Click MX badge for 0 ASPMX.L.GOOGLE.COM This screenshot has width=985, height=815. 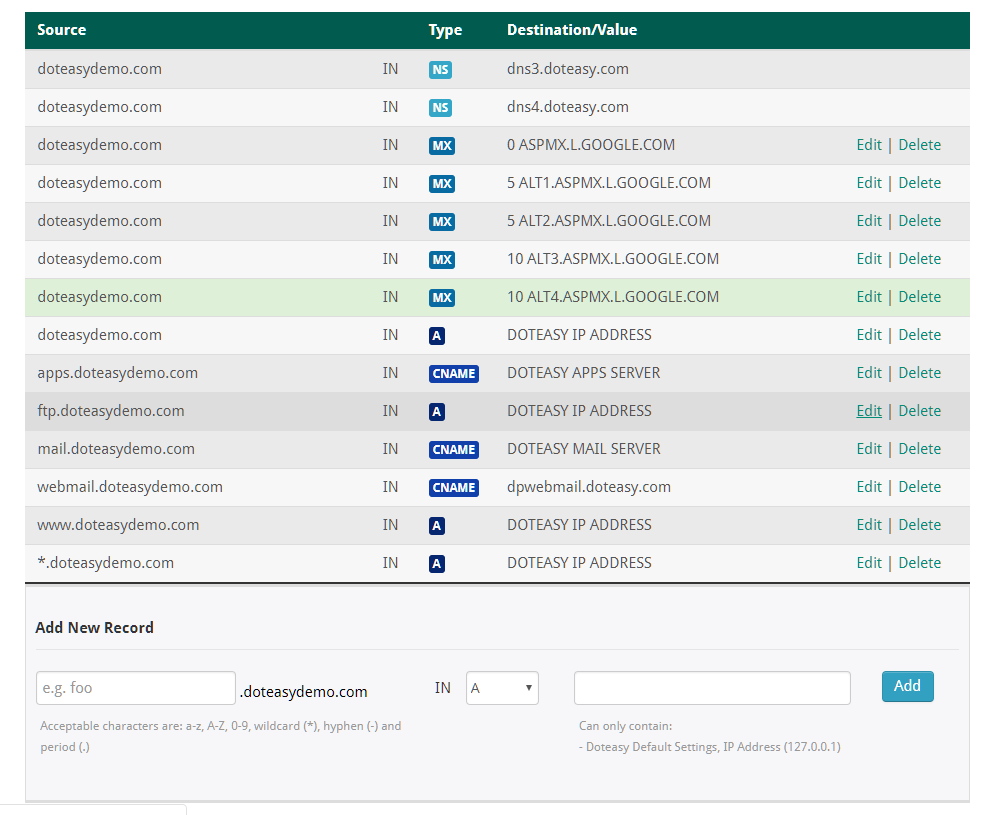click(x=441, y=146)
